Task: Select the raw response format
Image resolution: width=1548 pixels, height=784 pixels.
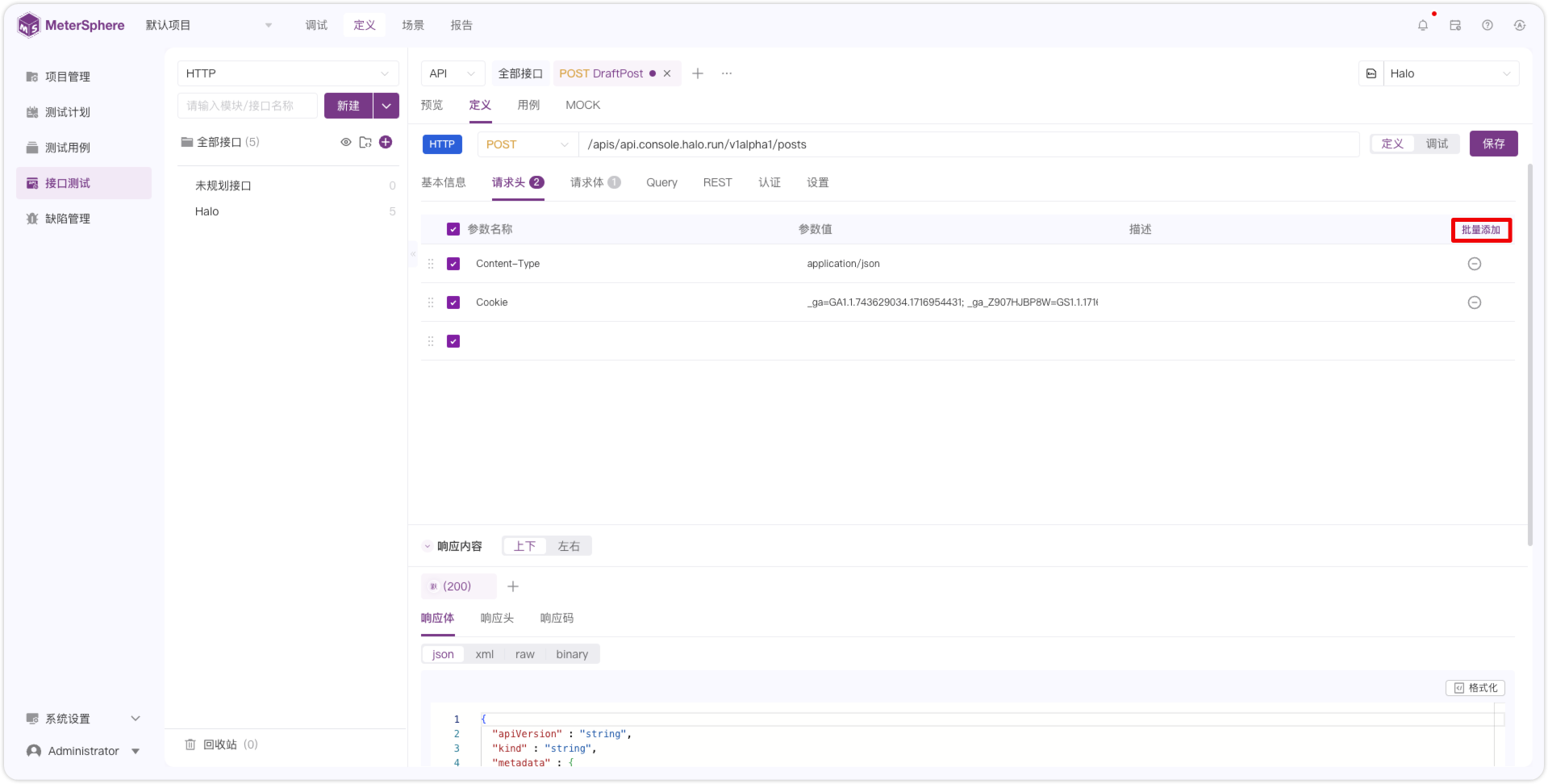Action: [524, 654]
